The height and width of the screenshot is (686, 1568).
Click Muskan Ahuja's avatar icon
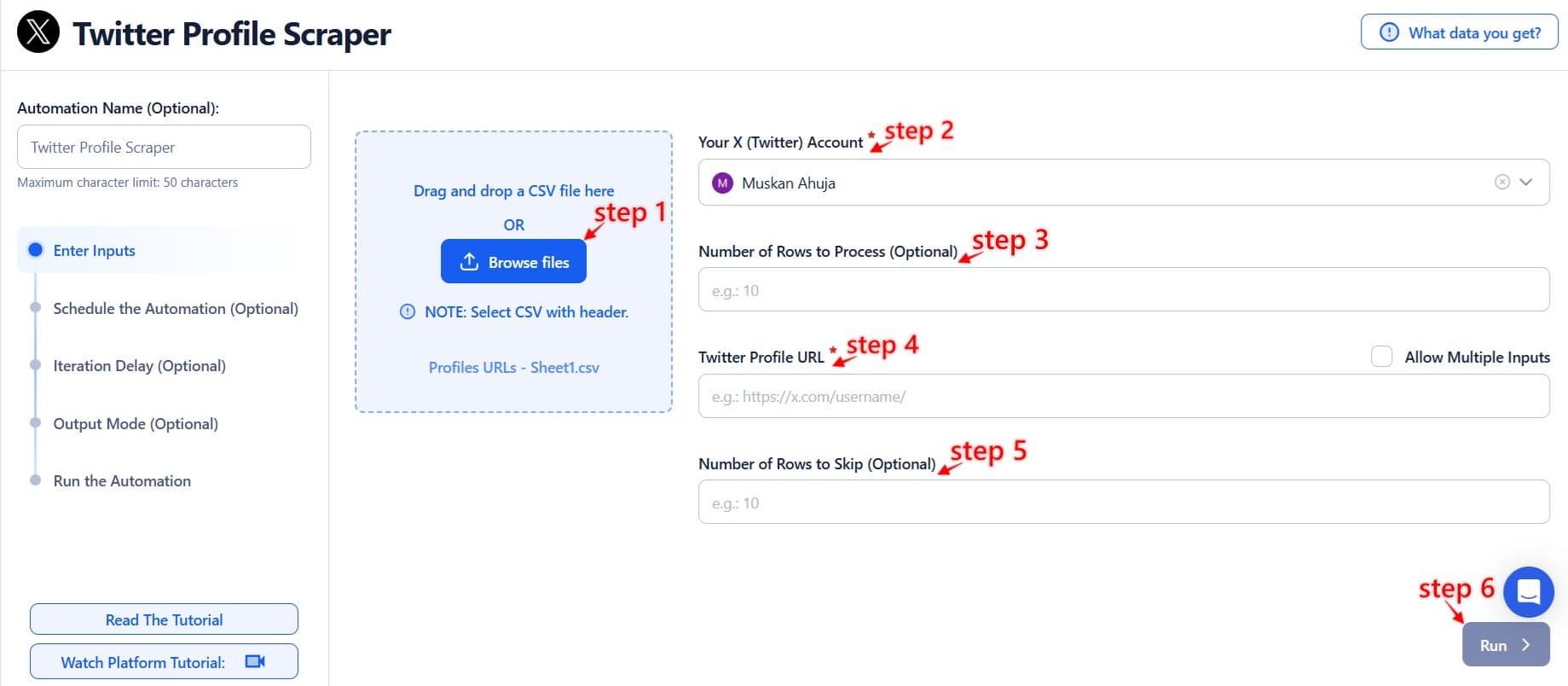click(x=722, y=183)
